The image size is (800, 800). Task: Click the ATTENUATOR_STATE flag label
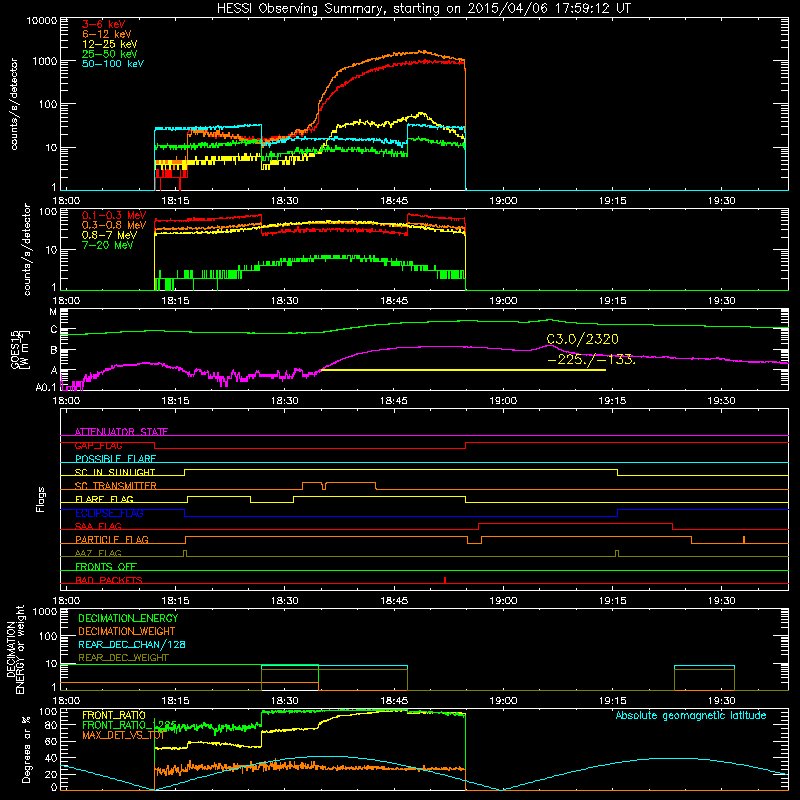tap(121, 432)
